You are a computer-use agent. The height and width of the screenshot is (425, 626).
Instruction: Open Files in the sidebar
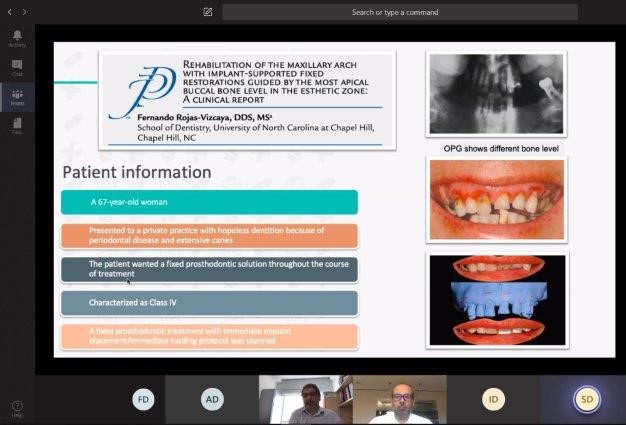pos(17,126)
